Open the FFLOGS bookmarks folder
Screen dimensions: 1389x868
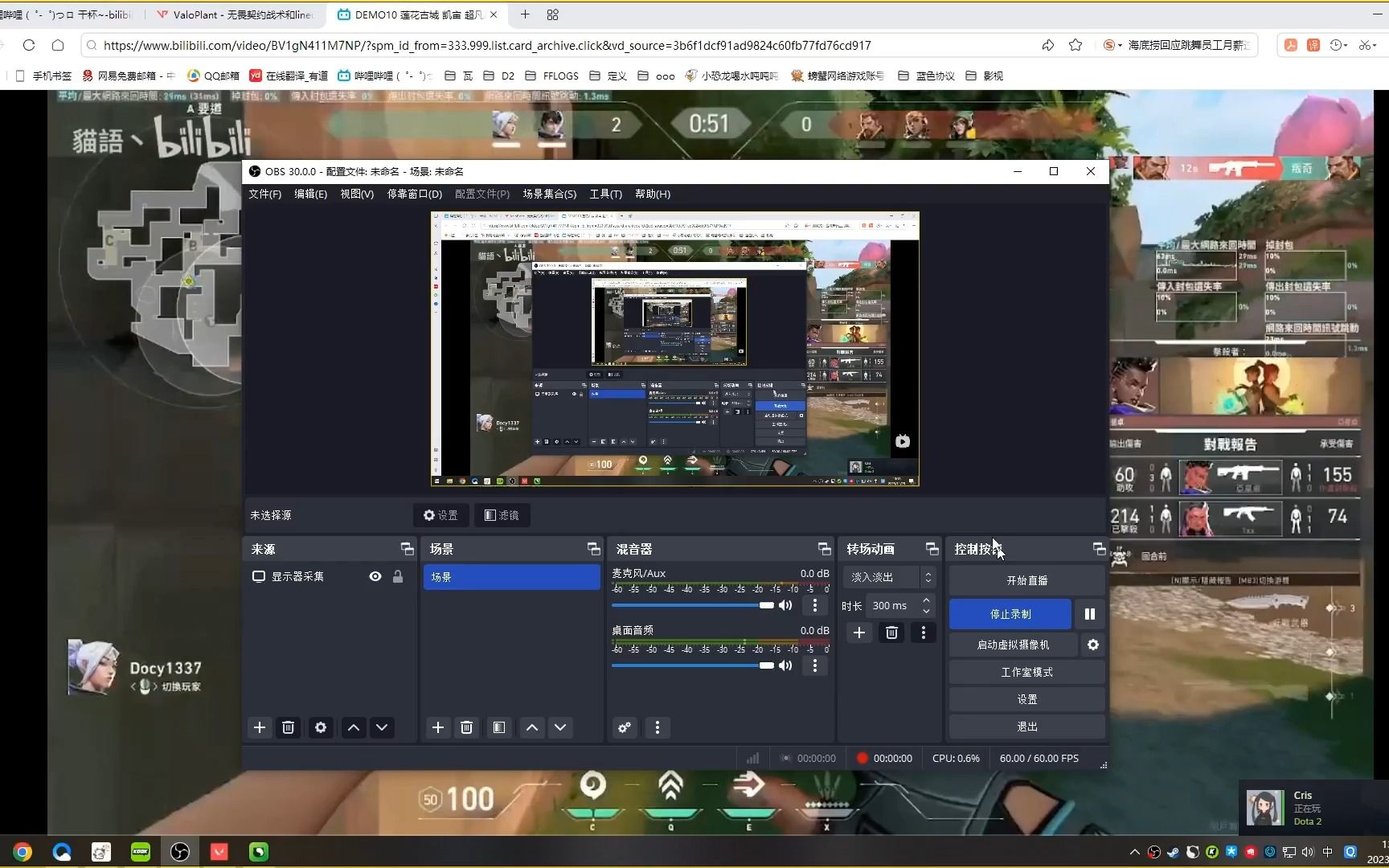551,76
